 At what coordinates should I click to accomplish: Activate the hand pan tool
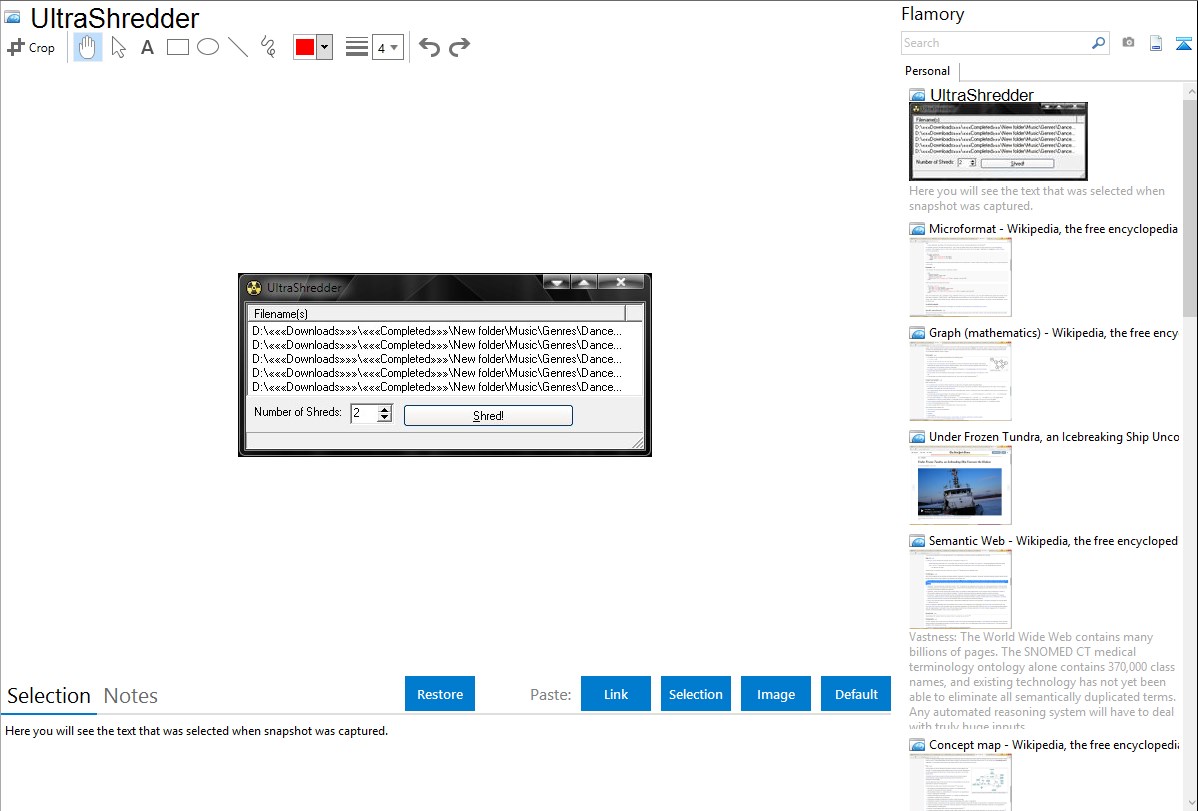(88, 47)
